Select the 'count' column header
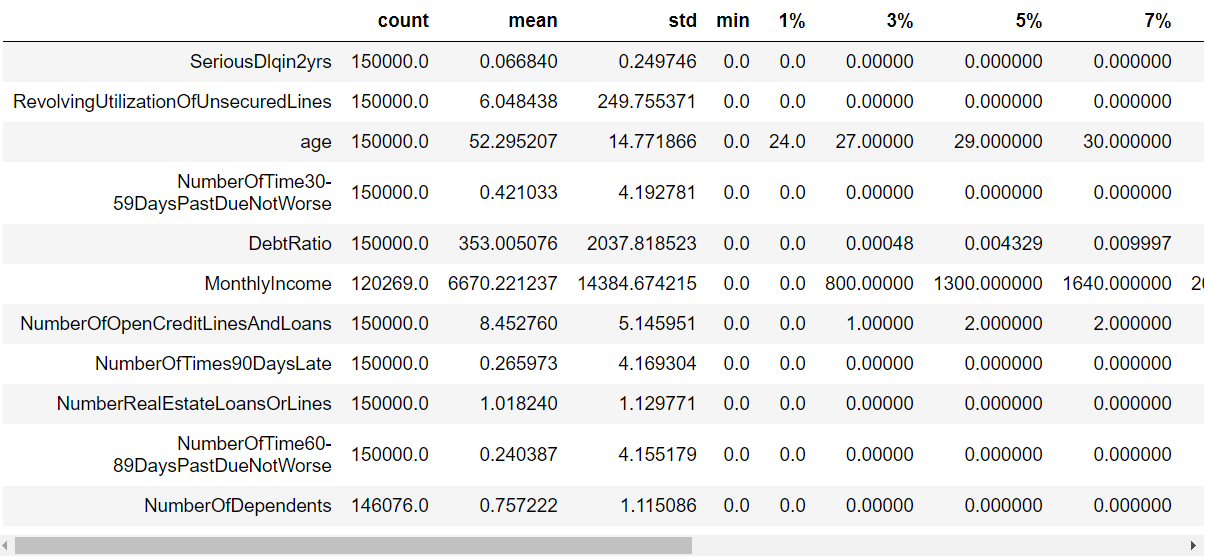The width and height of the screenshot is (1205, 560). point(403,20)
